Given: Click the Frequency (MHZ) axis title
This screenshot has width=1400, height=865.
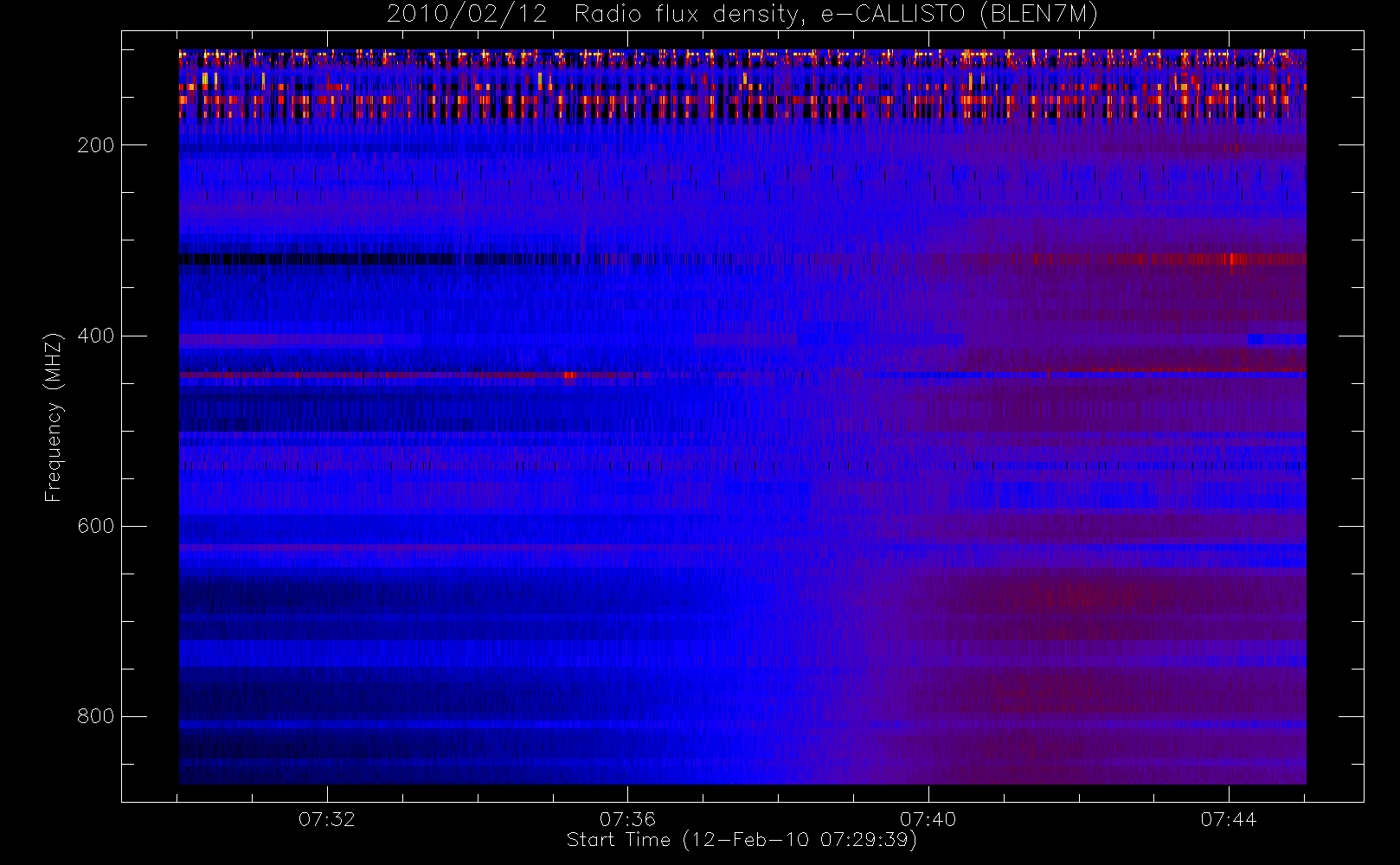Looking at the screenshot, I should point(54,417).
